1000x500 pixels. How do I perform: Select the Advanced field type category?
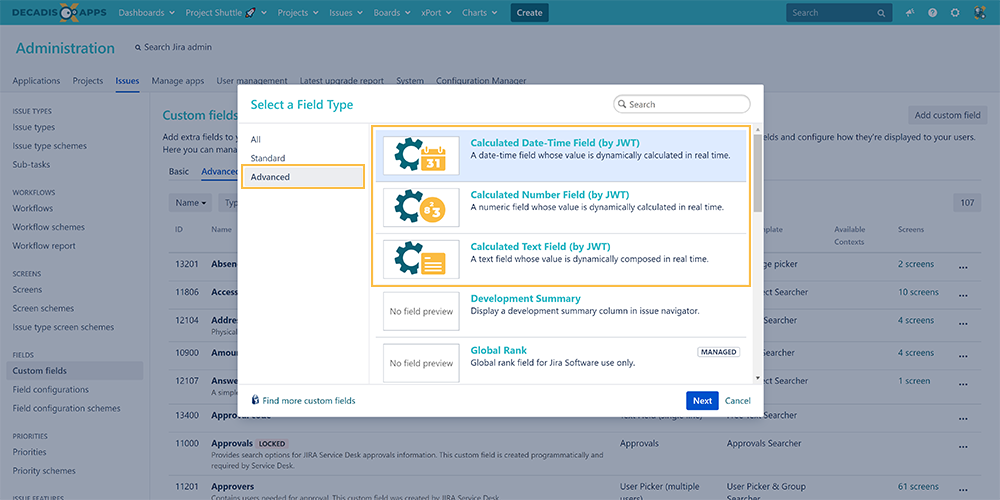pyautogui.click(x=303, y=177)
